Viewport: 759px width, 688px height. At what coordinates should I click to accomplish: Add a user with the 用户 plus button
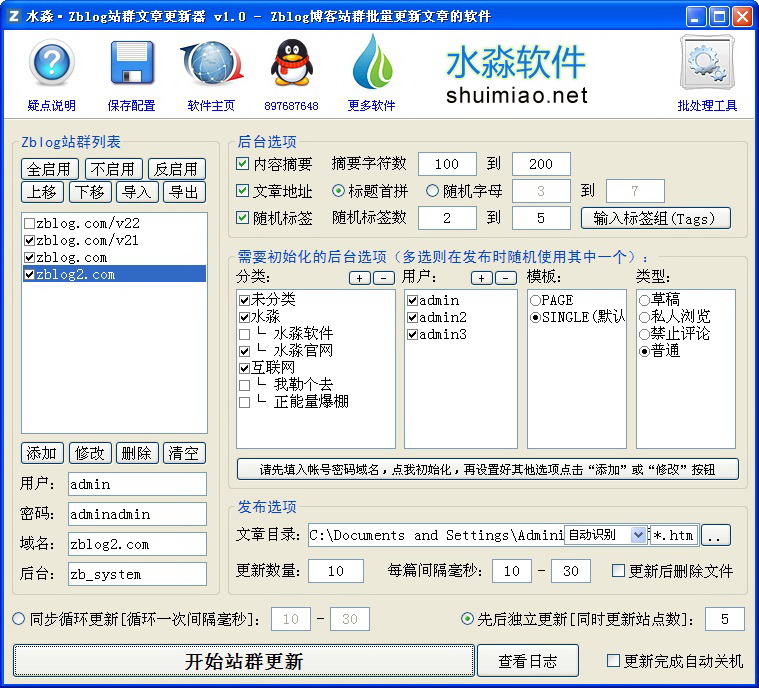[x=482, y=278]
